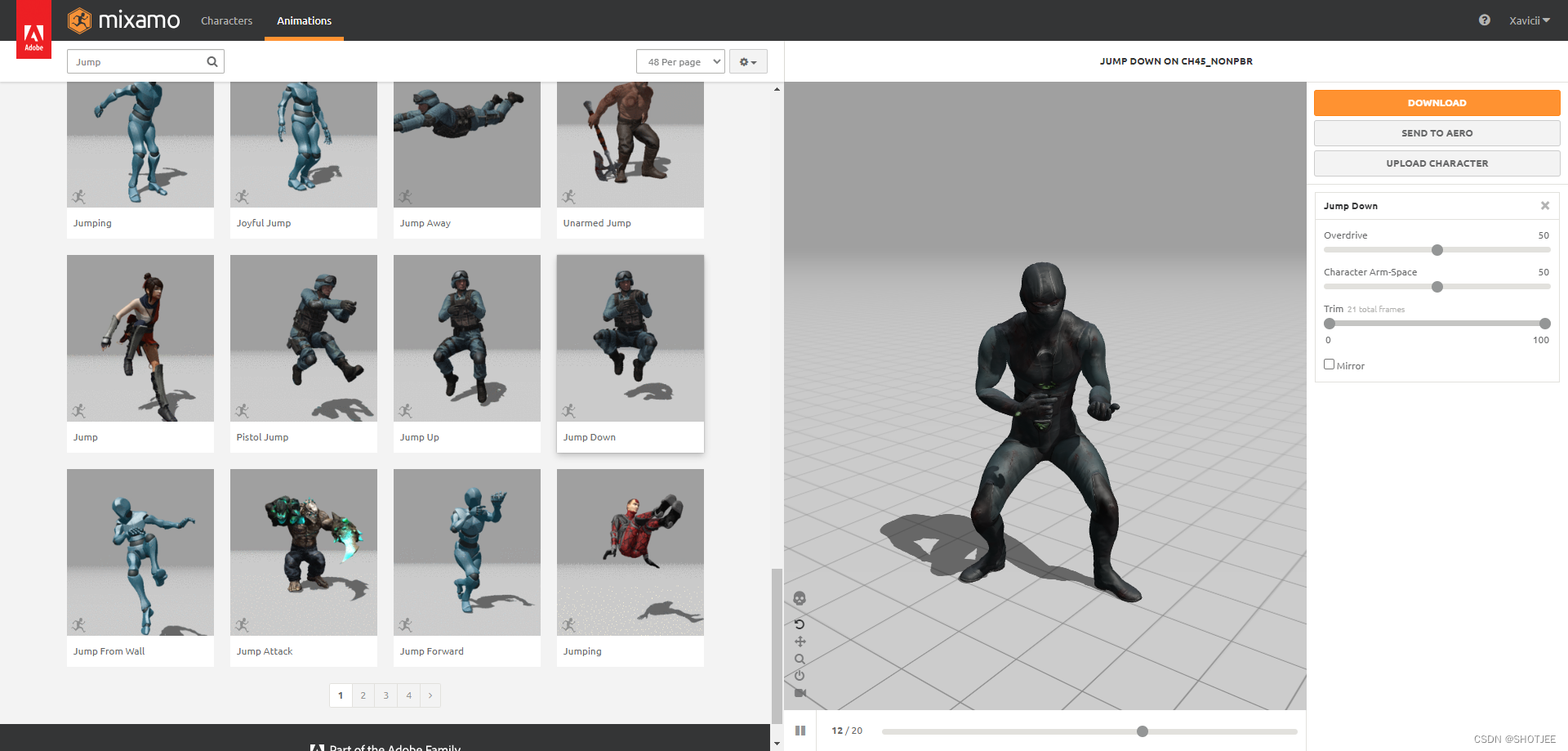Enable the Mirror checkbox
Screen dimensions: 1568x751
pyautogui.click(x=1329, y=364)
